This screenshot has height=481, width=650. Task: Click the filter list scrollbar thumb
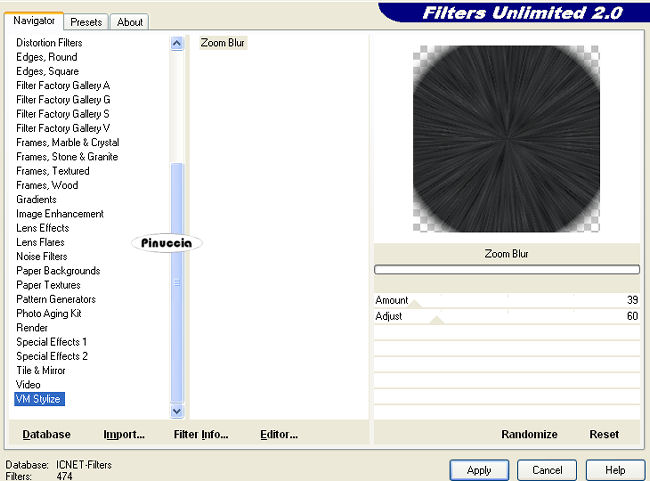click(x=177, y=283)
